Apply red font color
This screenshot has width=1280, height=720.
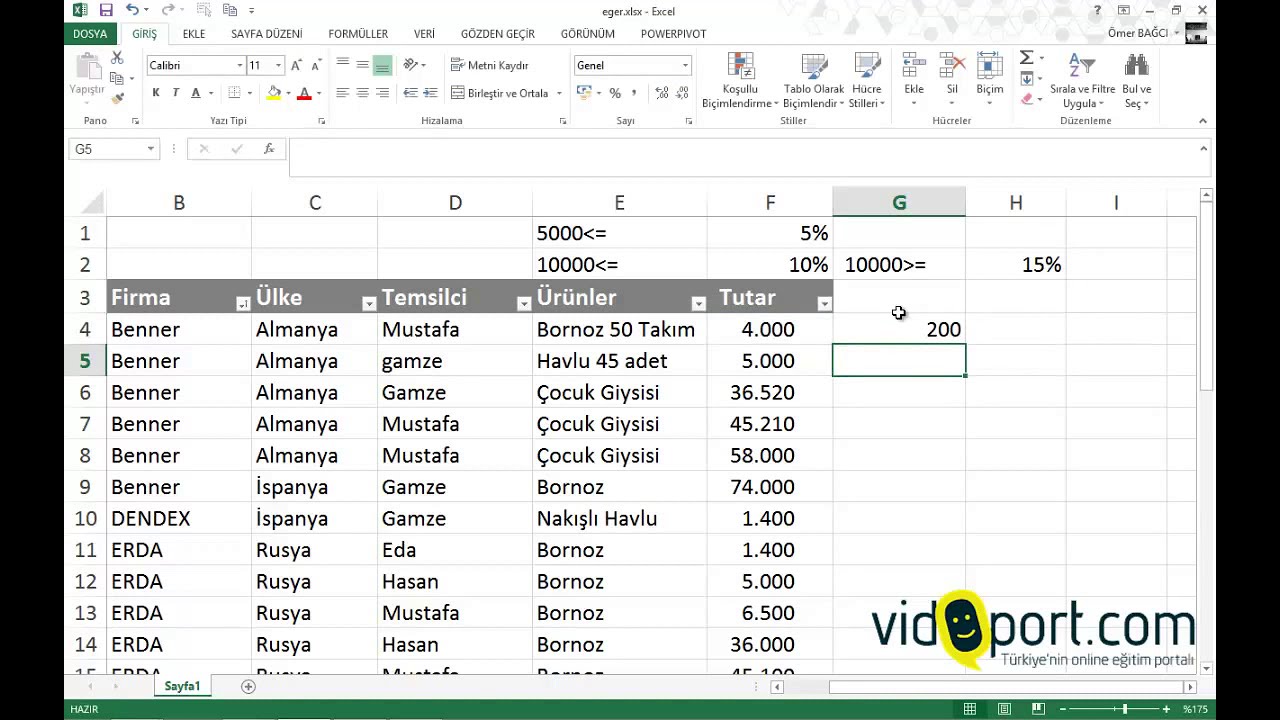(x=304, y=93)
